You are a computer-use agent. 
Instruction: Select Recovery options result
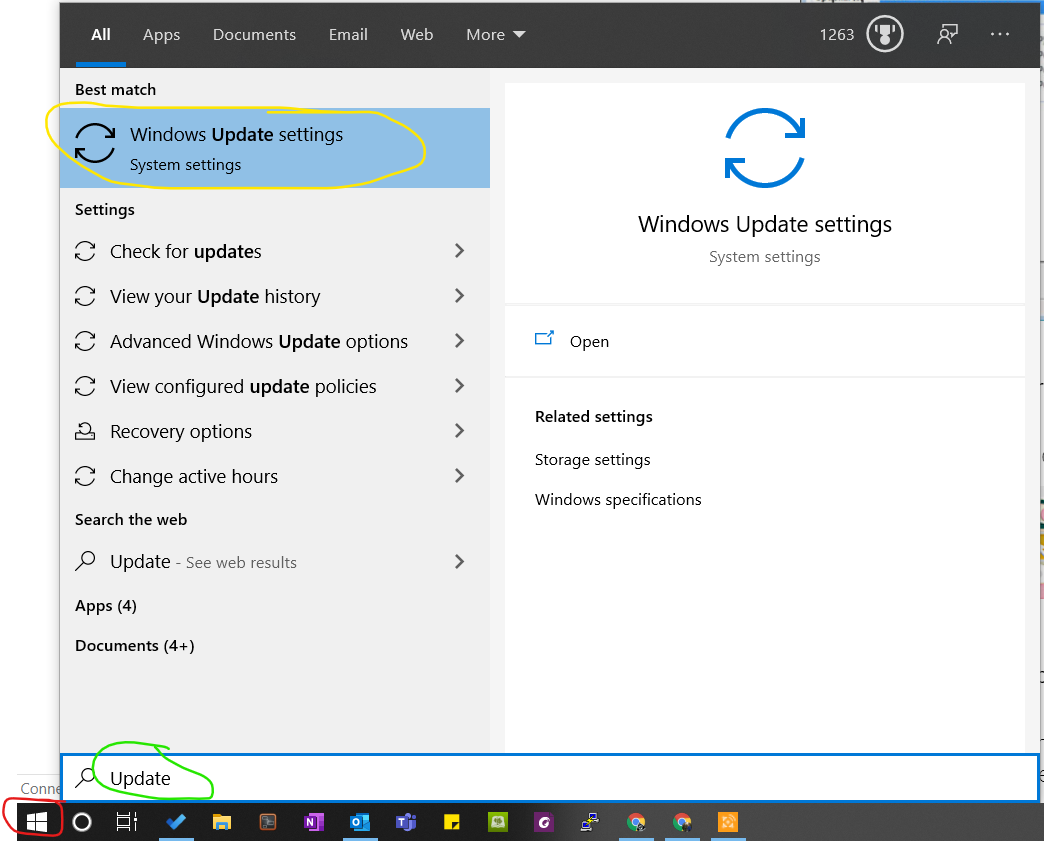(x=274, y=431)
